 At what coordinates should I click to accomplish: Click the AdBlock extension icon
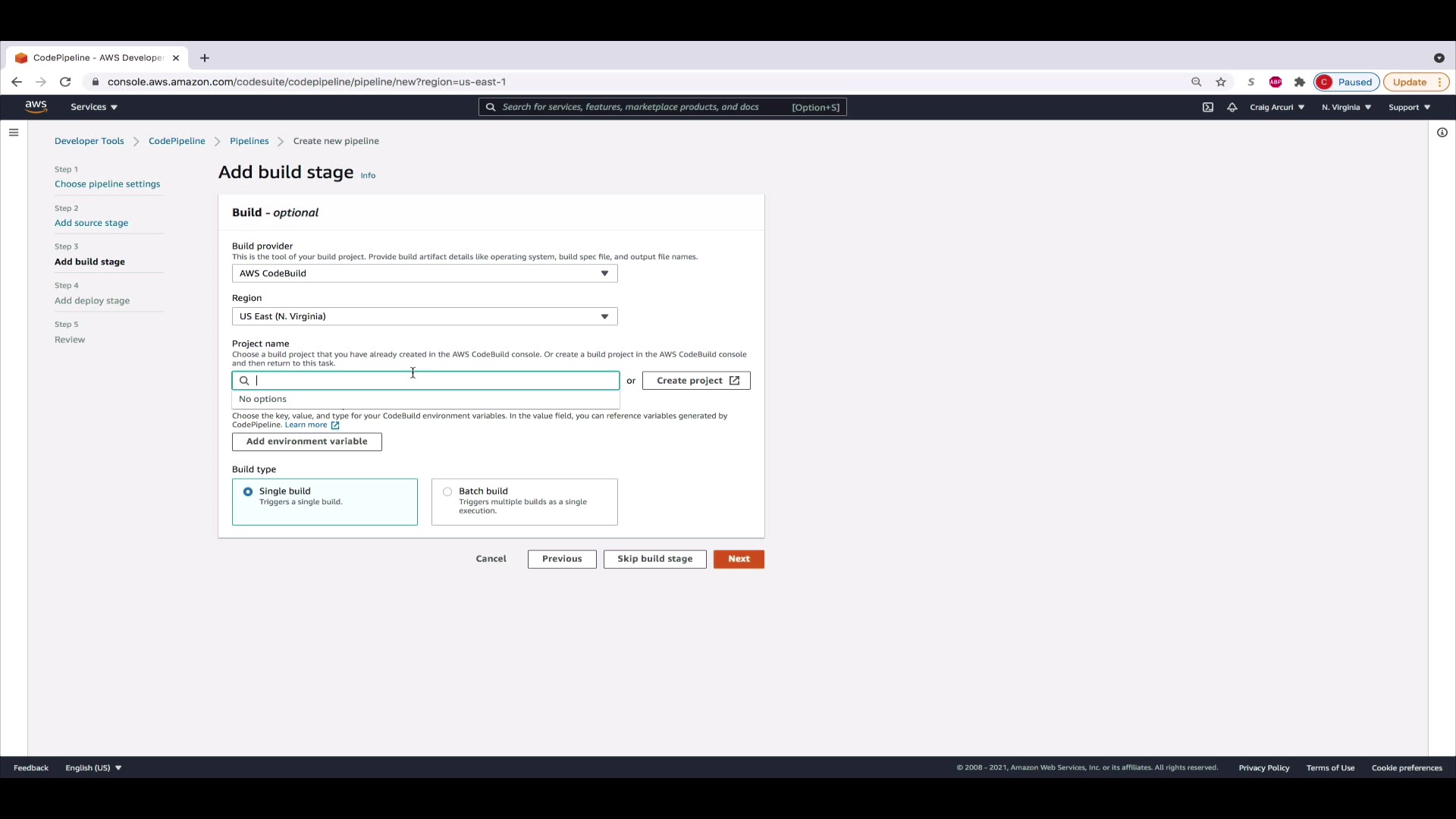[1276, 82]
